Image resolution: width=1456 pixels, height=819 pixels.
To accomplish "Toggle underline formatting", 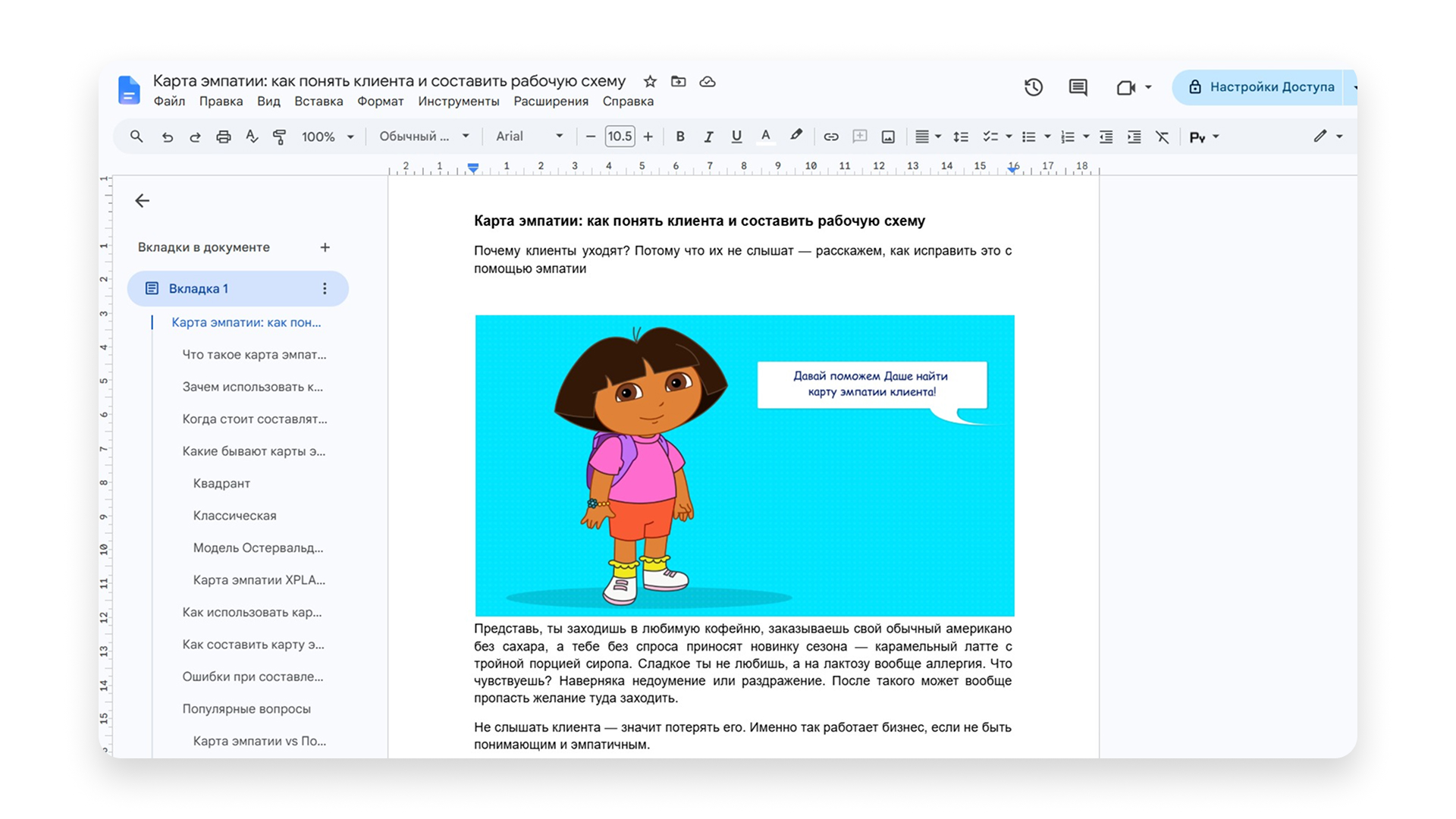I will click(736, 136).
